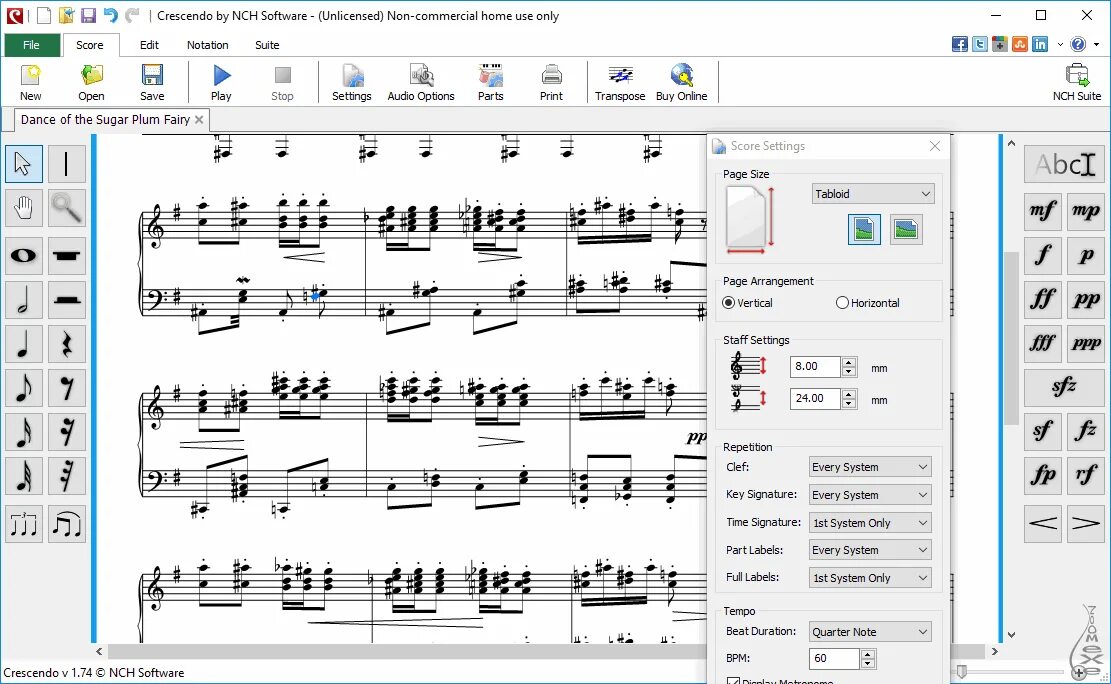The image size is (1111, 684).
Task: Select portrait page orientation
Action: (864, 230)
